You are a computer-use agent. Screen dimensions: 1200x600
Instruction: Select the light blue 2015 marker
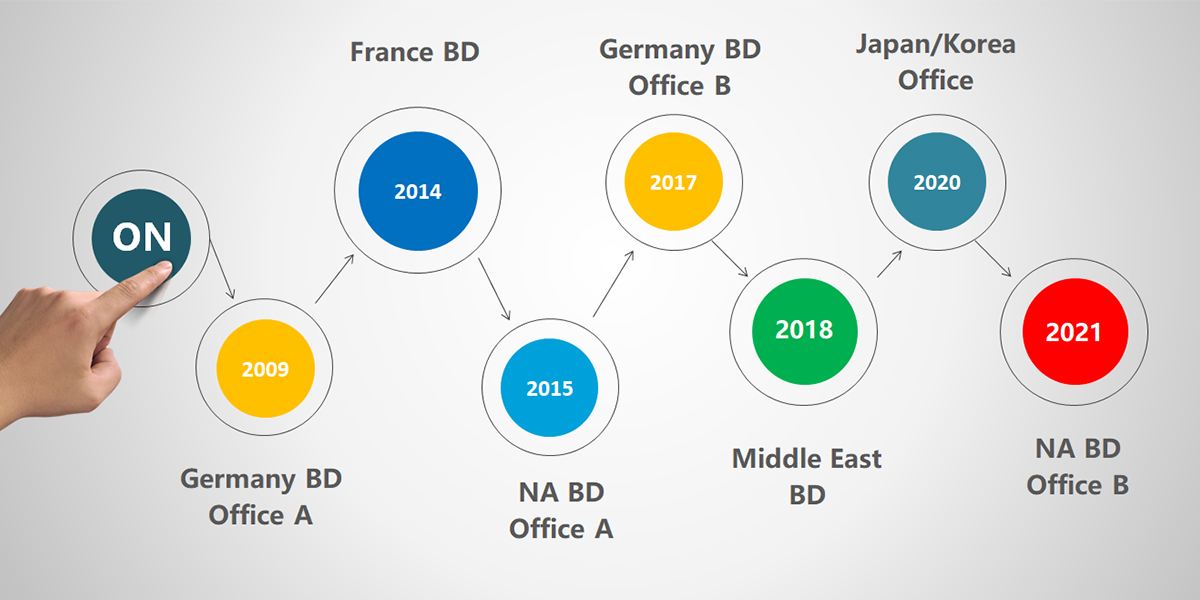tap(550, 388)
